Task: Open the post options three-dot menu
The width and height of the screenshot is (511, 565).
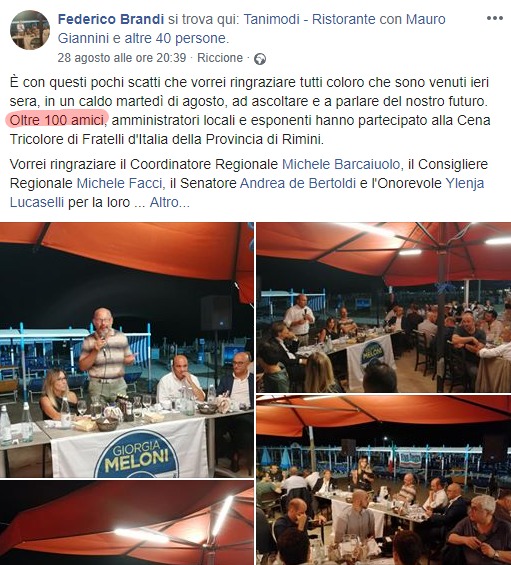Action: [x=494, y=18]
